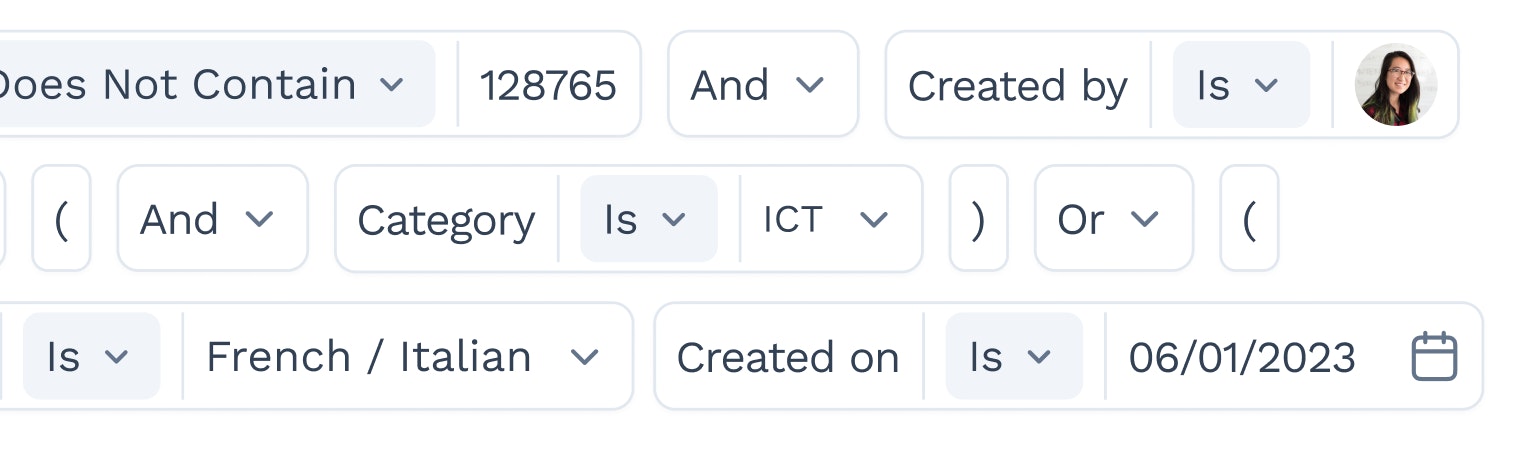Select the Category filter field
Viewport: 1519px width, 452px height.
446,220
